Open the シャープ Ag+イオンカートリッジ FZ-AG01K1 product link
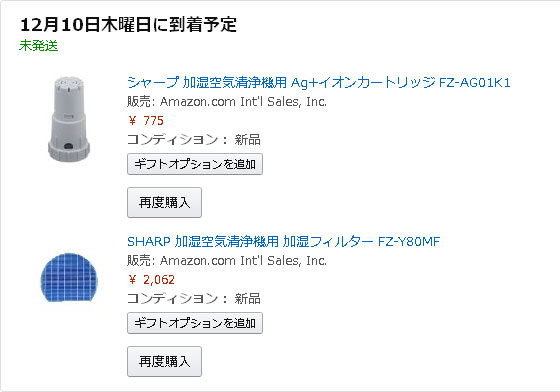The image size is (560, 392). point(319,82)
